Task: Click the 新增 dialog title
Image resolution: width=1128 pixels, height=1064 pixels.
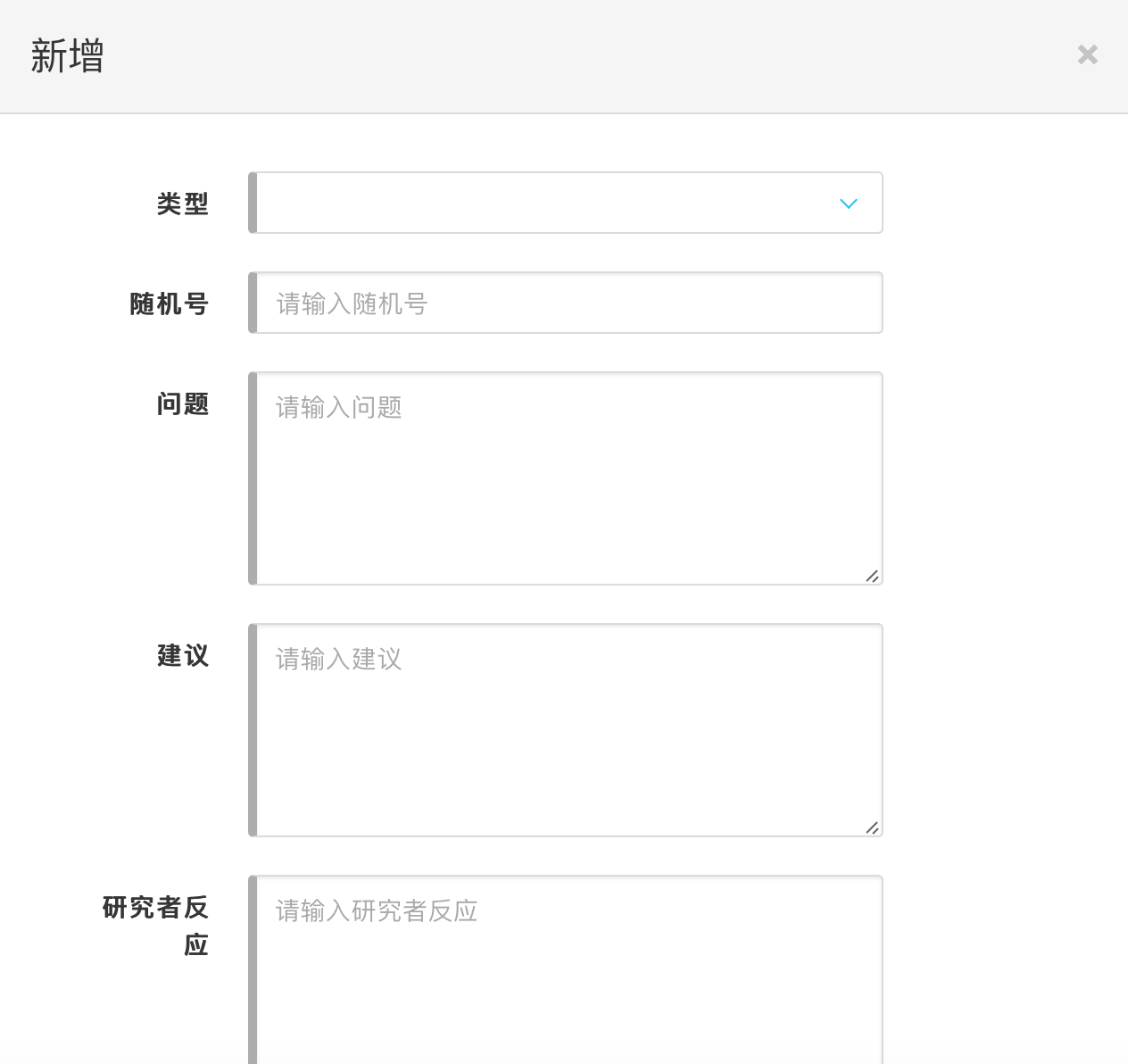Action: (x=68, y=55)
